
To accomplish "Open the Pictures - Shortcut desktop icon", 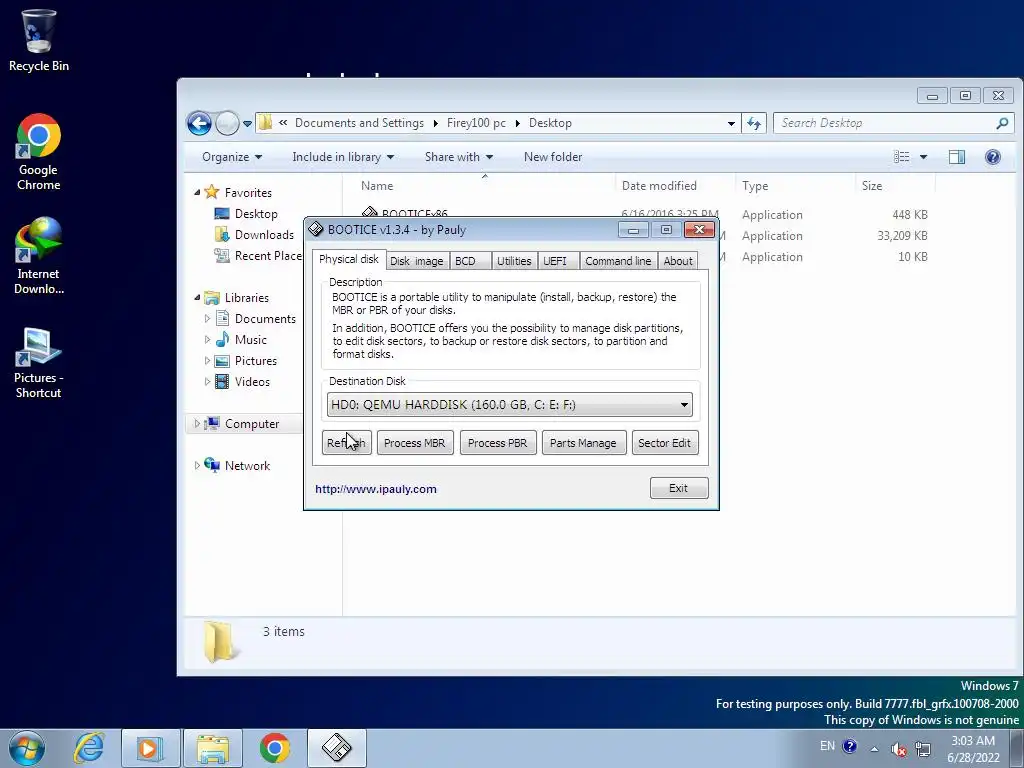I will [x=39, y=362].
